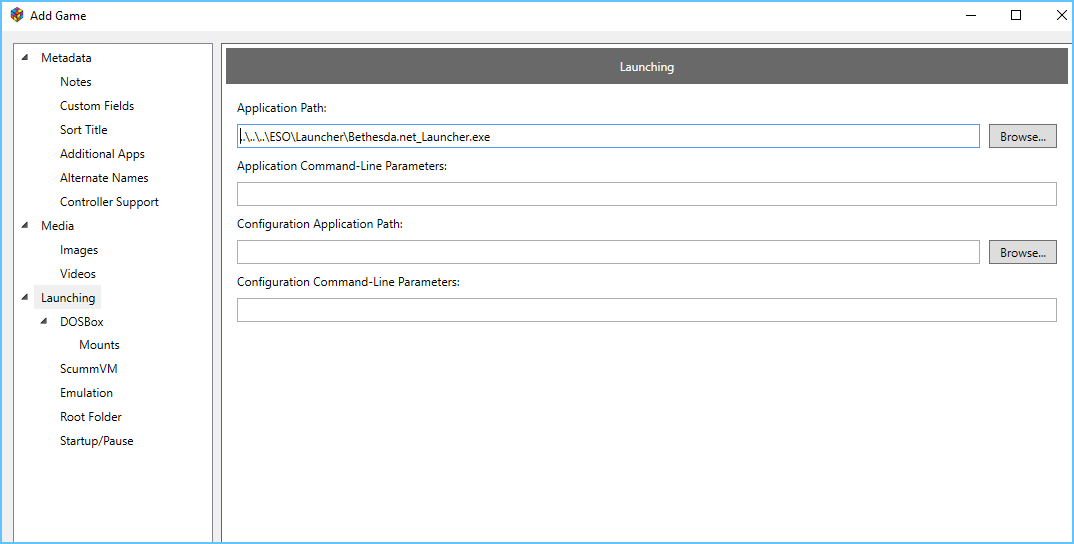Collapse the Metadata tree section
Viewport: 1074px width, 544px height.
click(25, 58)
